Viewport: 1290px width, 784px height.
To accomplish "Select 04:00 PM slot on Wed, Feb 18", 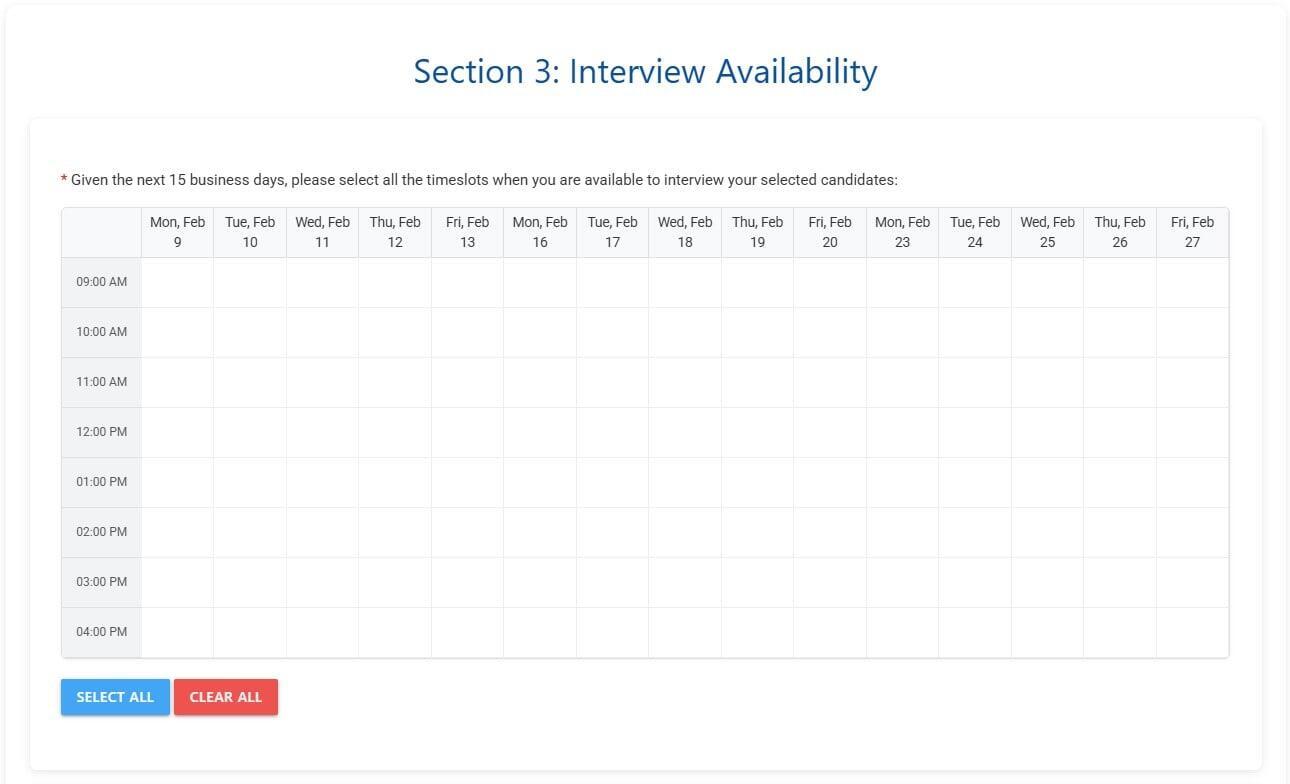I will [685, 632].
